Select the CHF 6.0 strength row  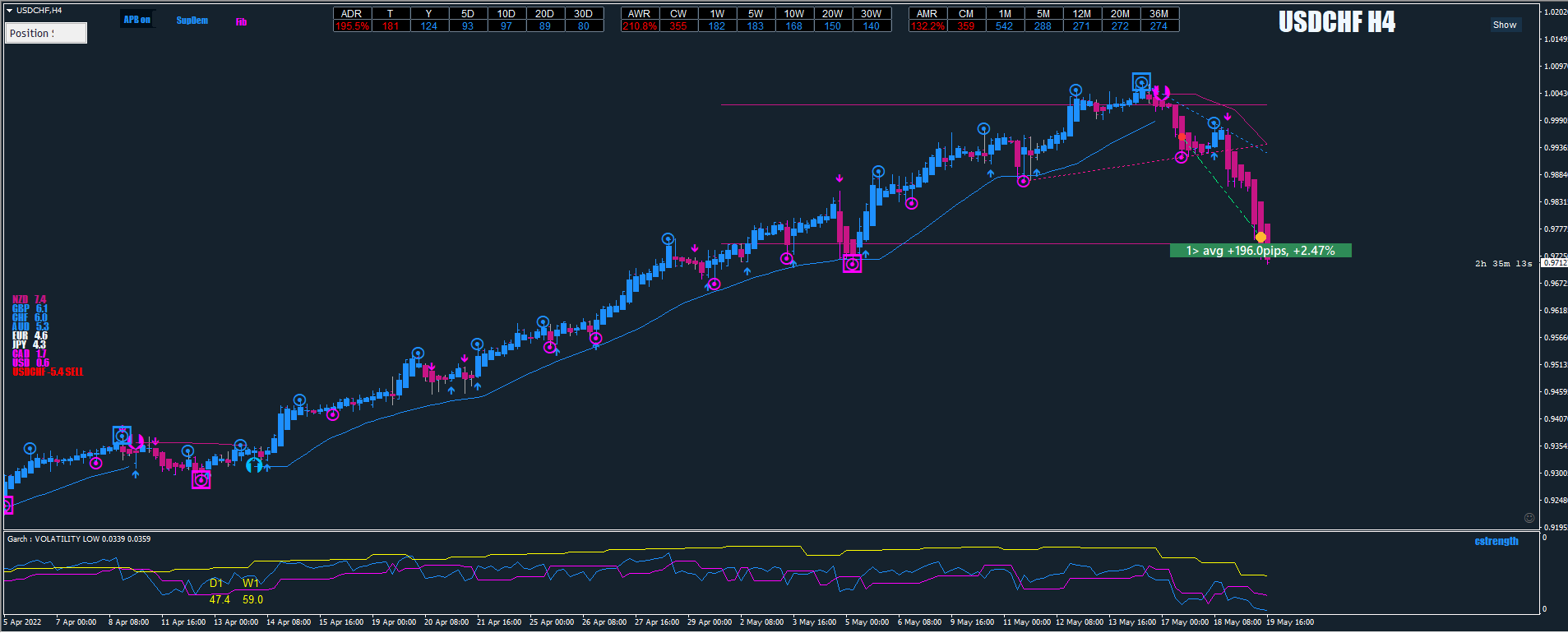pyautogui.click(x=30, y=318)
